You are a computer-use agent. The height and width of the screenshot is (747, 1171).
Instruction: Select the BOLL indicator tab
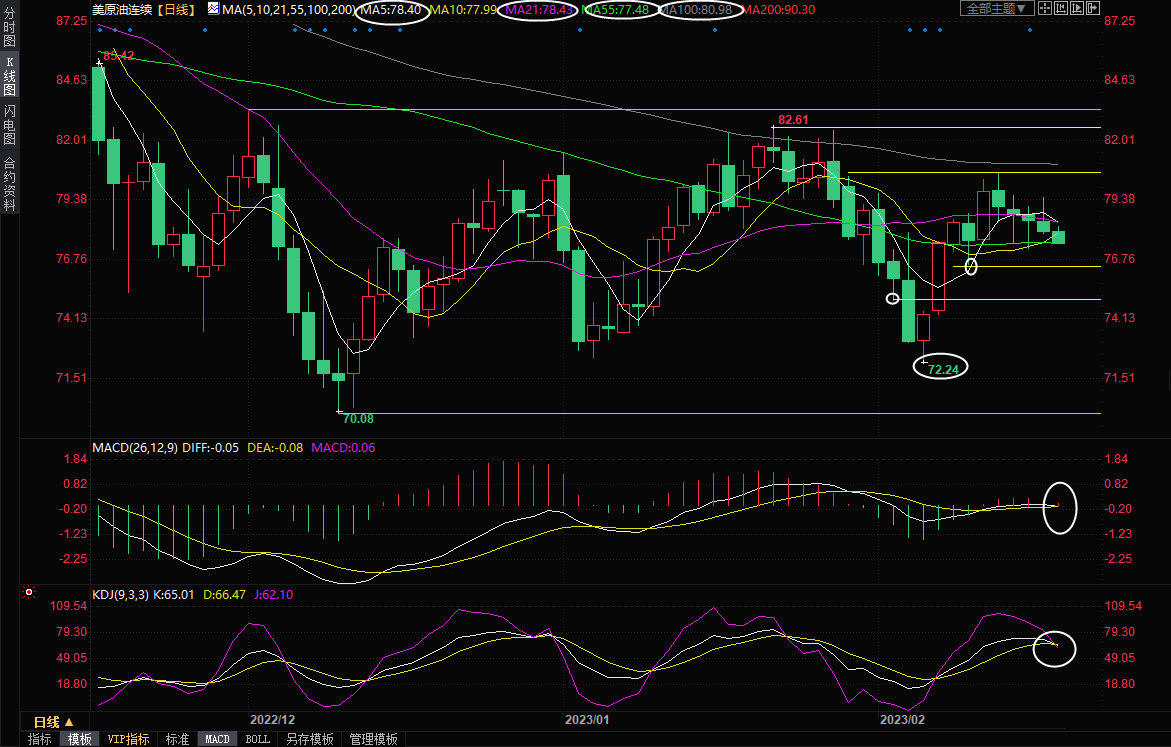coord(257,739)
